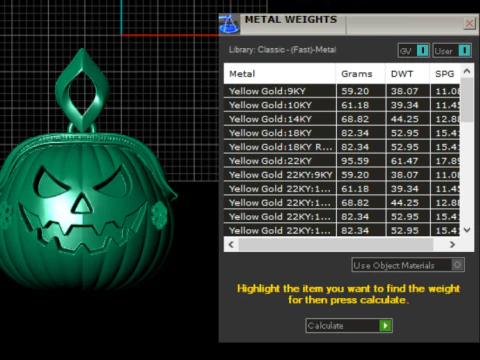Click the 59.20 grams cell for Yellow Gold:9KY

click(x=361, y=91)
